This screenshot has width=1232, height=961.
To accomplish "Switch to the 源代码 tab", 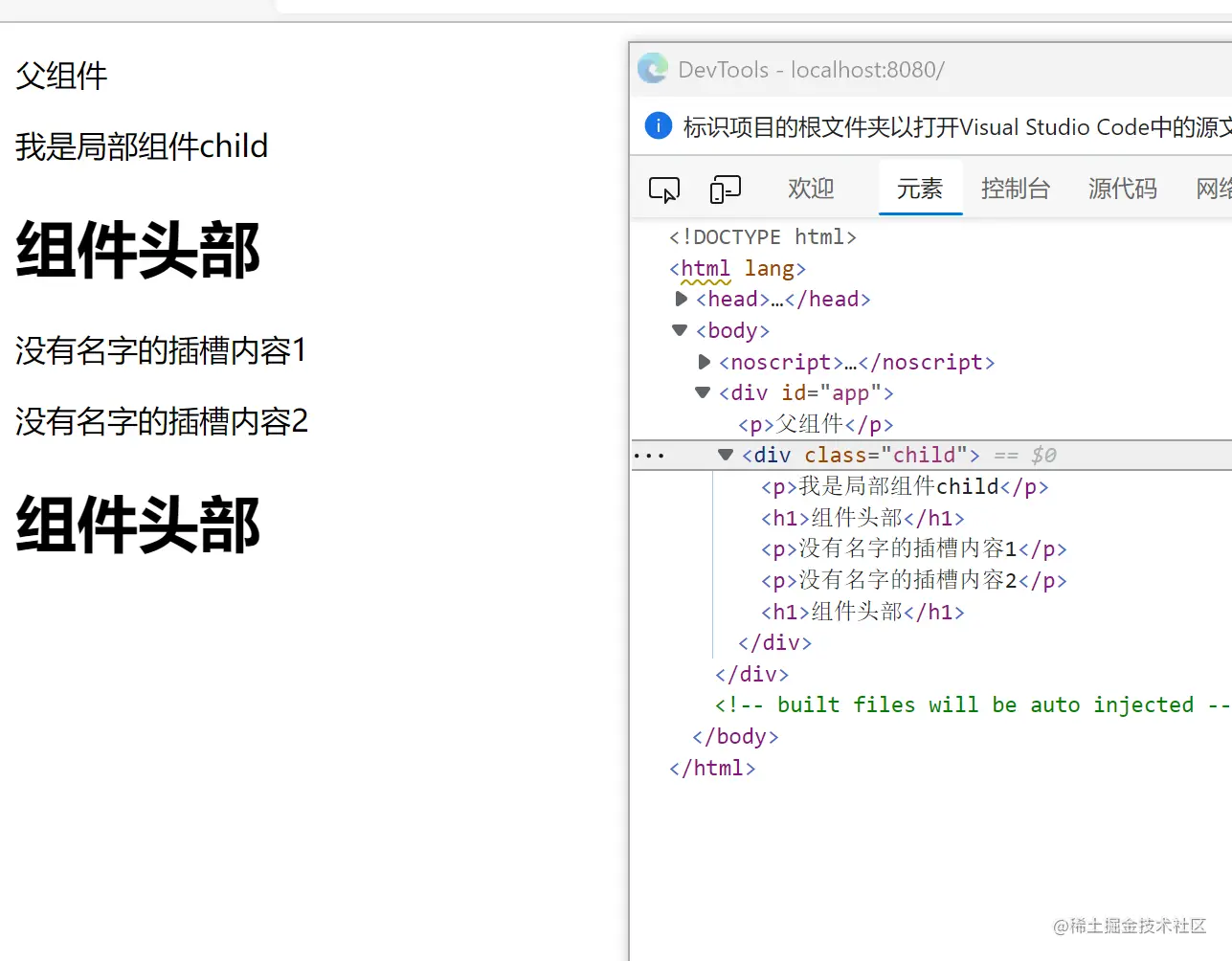I will click(x=1122, y=189).
